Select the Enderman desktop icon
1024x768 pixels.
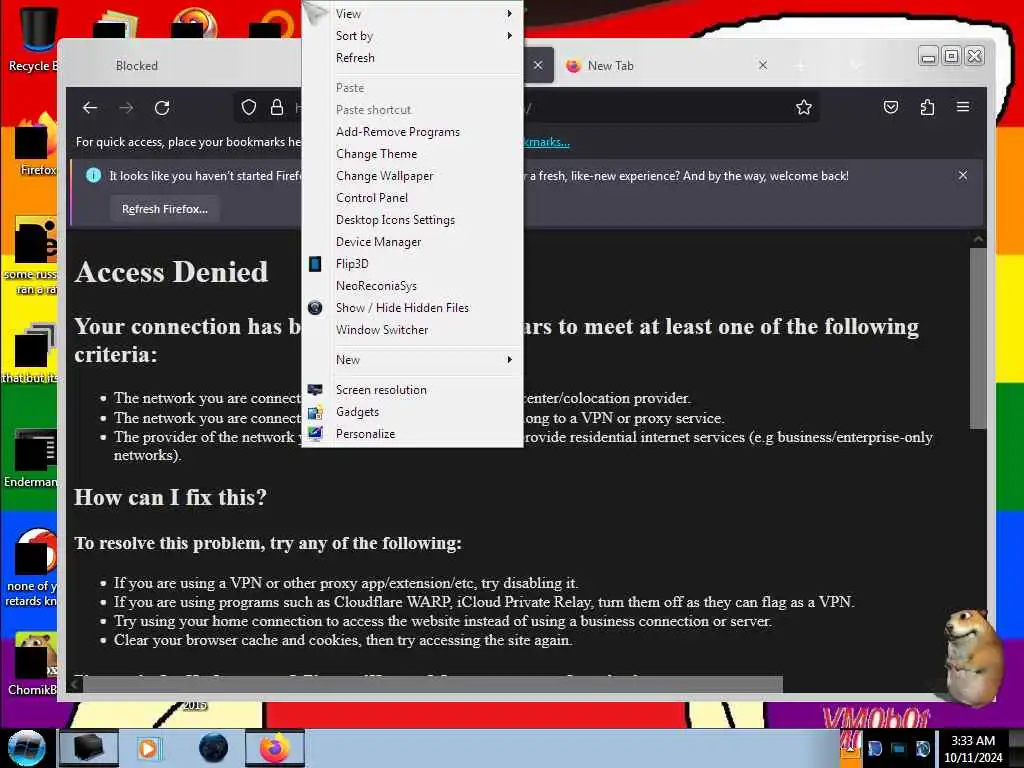click(x=31, y=458)
